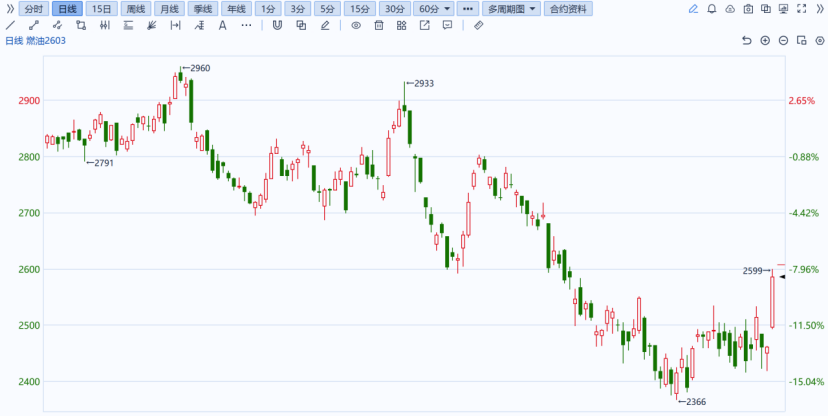The image size is (829, 417).
Task: Select the 1分 minute period
Action: pyautogui.click(x=268, y=8)
